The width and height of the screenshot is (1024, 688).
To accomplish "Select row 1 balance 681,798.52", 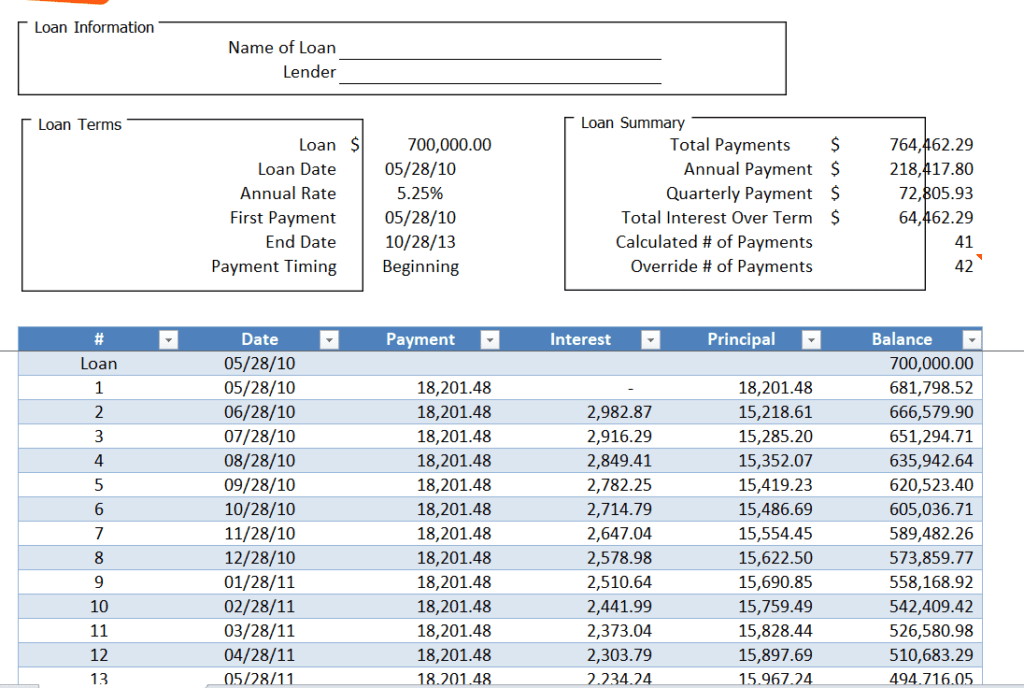I will pos(931,388).
